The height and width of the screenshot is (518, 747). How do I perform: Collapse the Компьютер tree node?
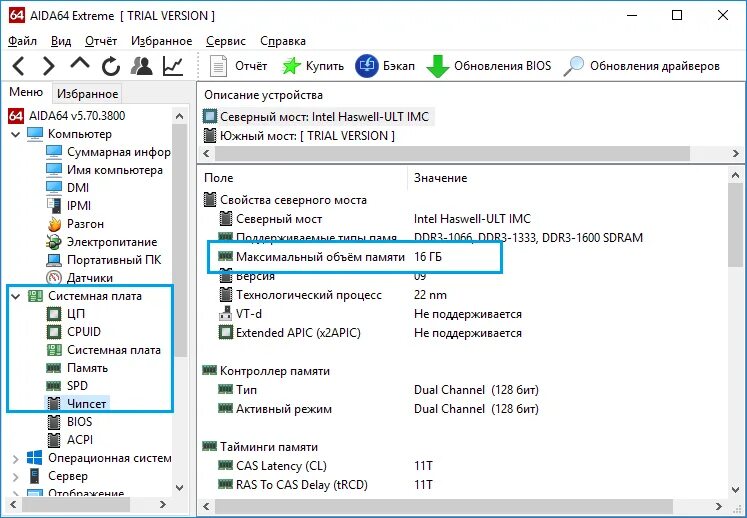coord(16,134)
